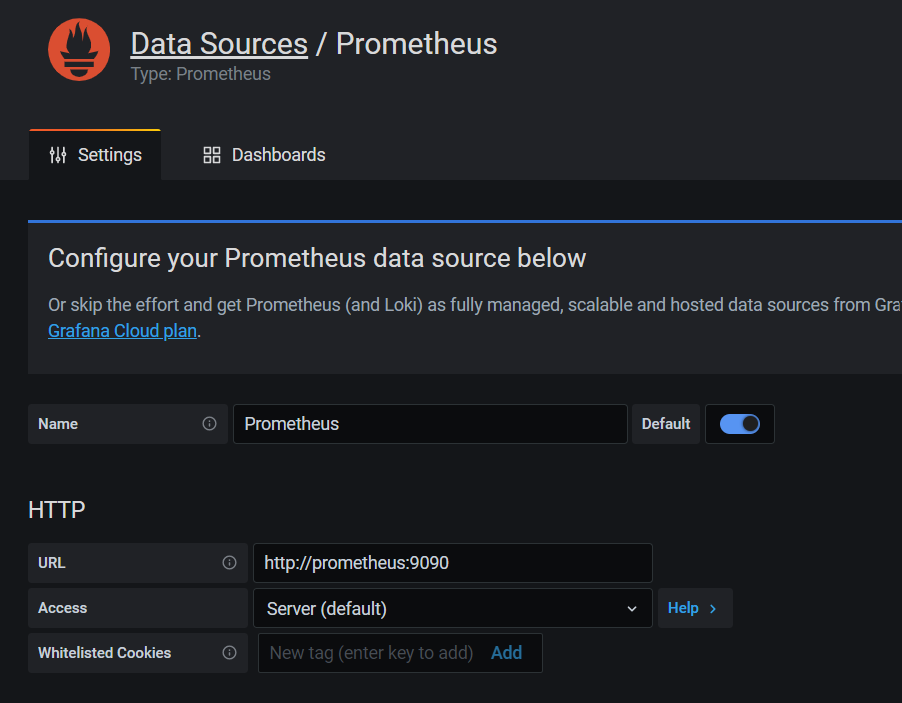Click the Whitelisted Cookies info icon
The height and width of the screenshot is (703, 902).
229,653
